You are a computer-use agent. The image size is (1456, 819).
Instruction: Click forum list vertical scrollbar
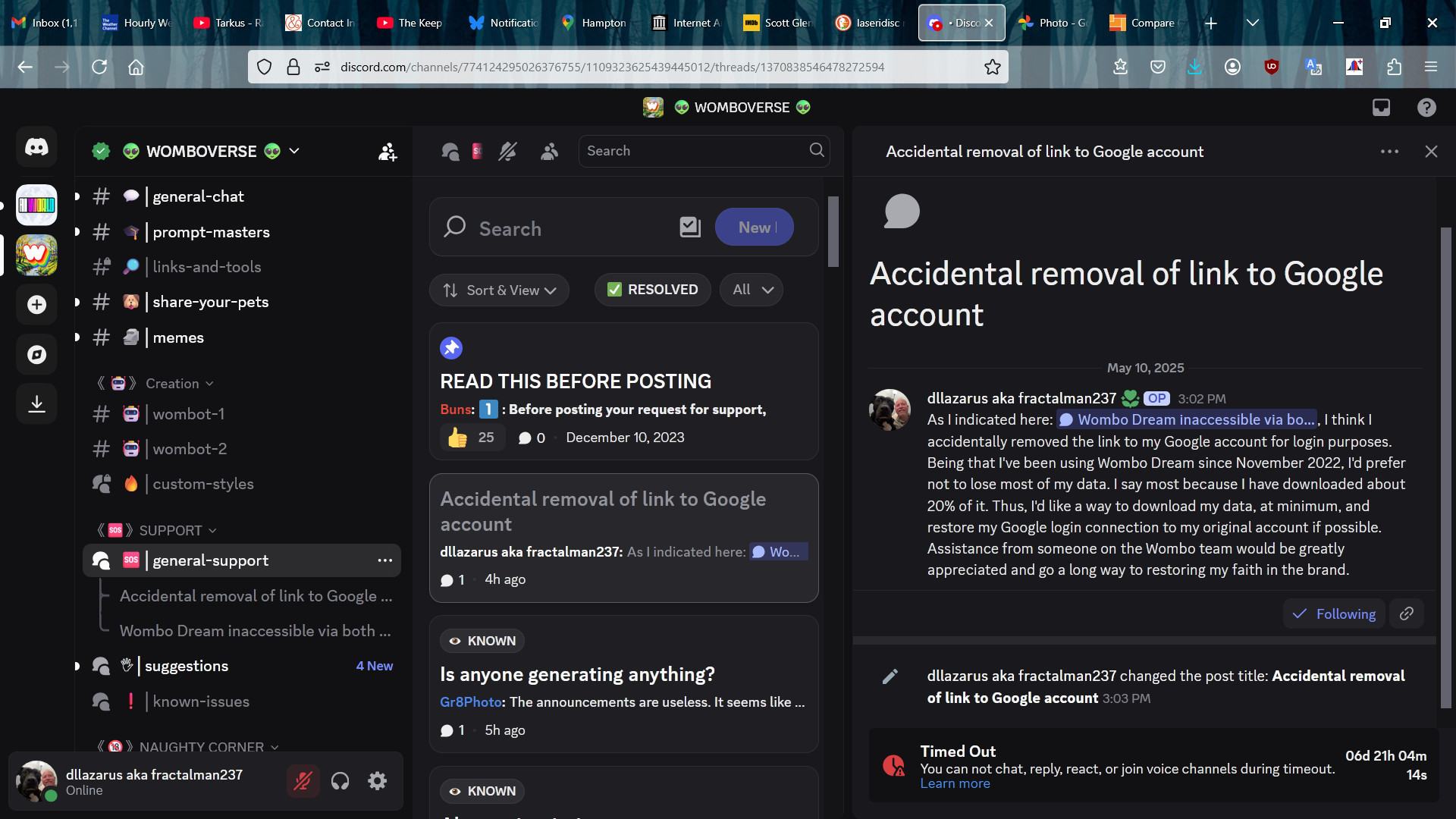(x=833, y=231)
